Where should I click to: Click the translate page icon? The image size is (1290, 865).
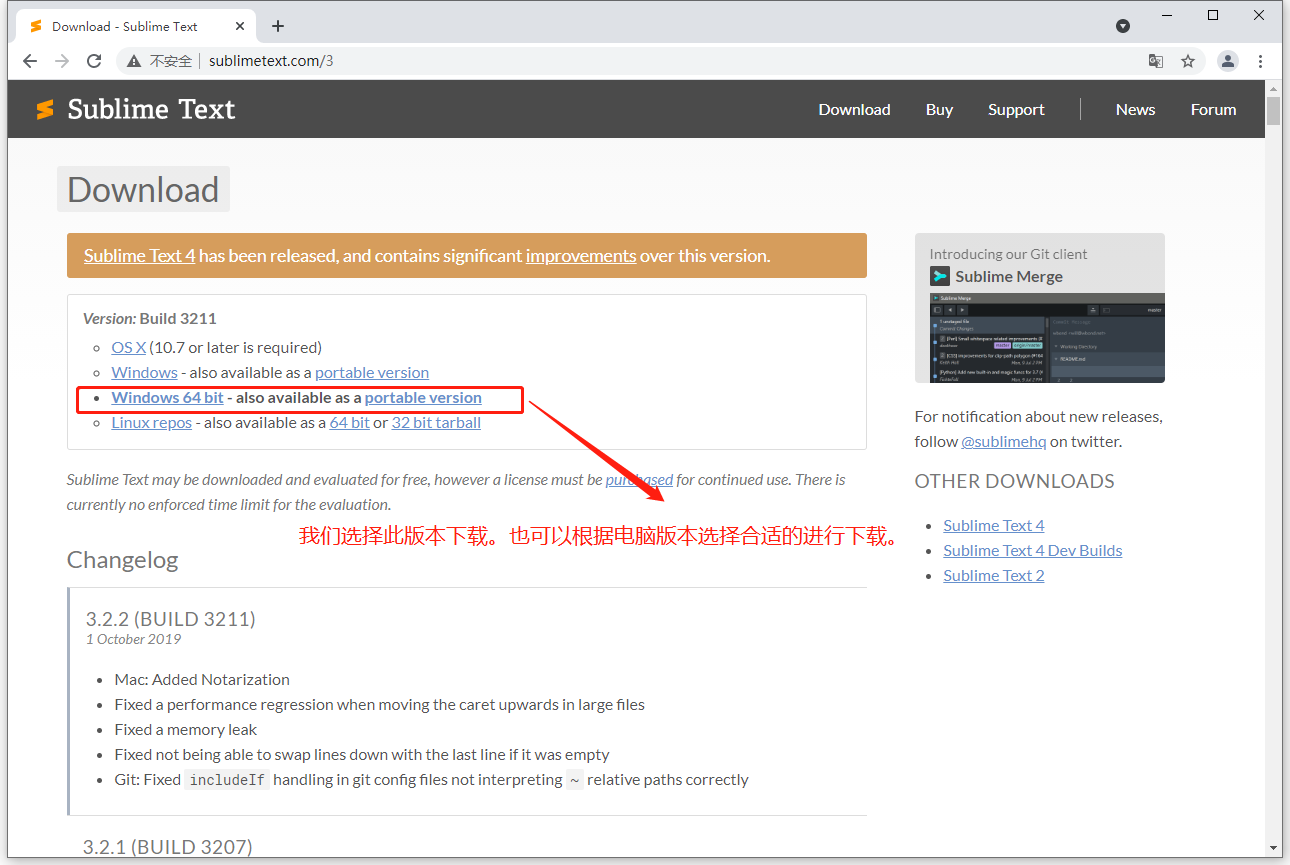point(1156,61)
